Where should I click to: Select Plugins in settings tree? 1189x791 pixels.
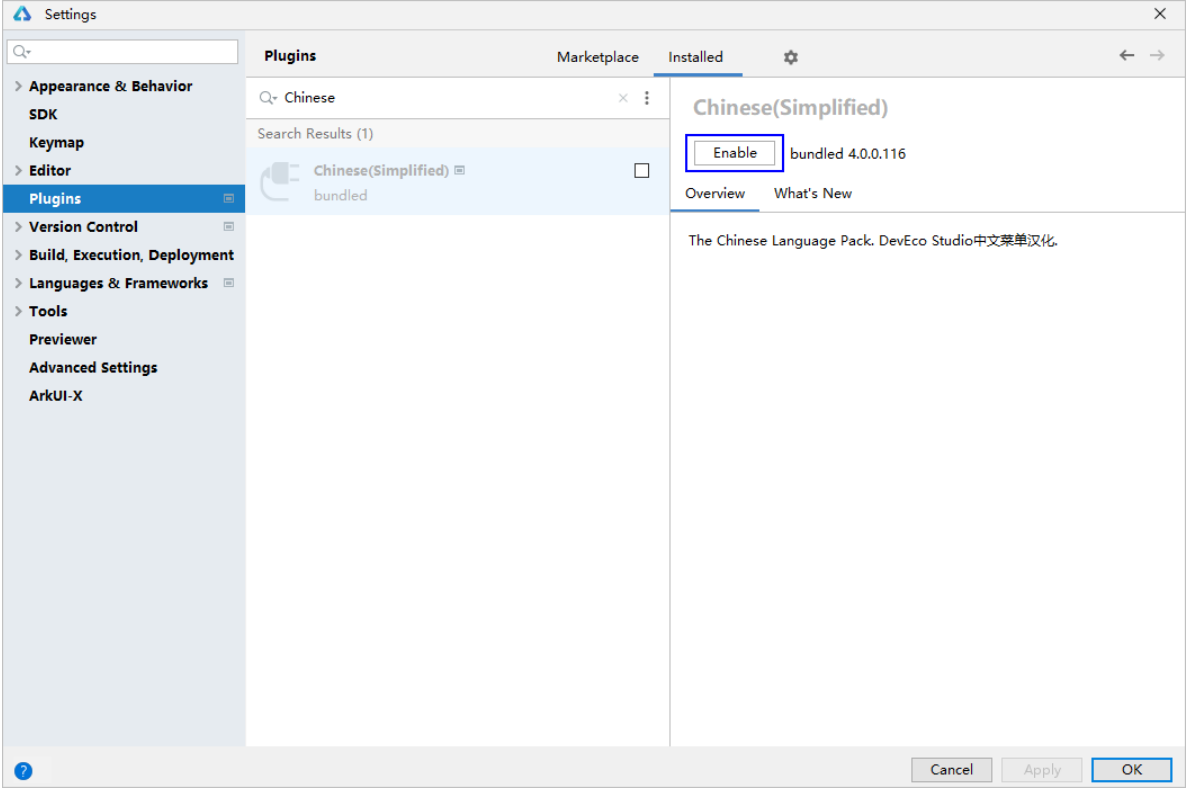pos(124,199)
